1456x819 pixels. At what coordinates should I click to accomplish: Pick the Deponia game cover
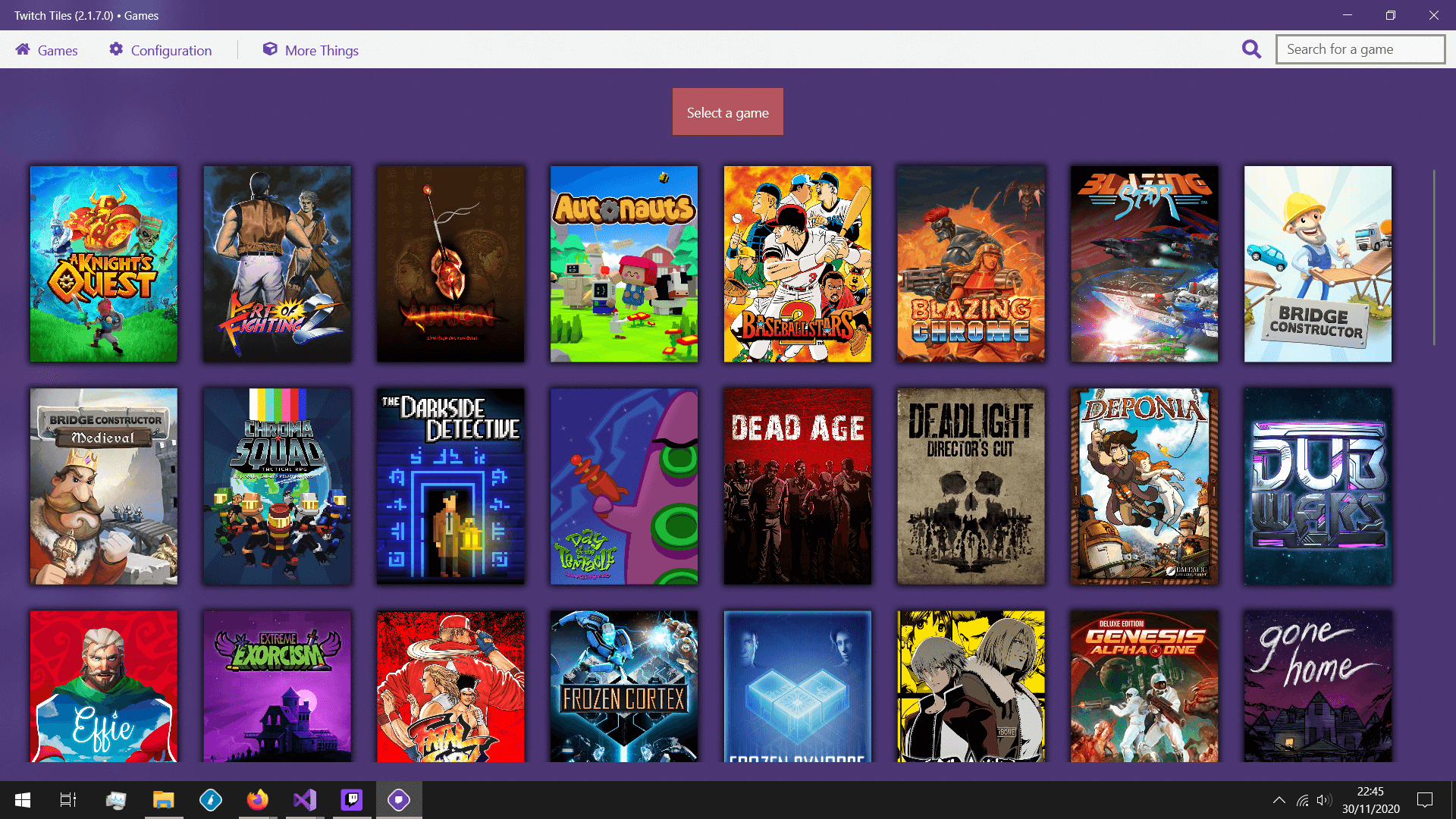(1144, 486)
